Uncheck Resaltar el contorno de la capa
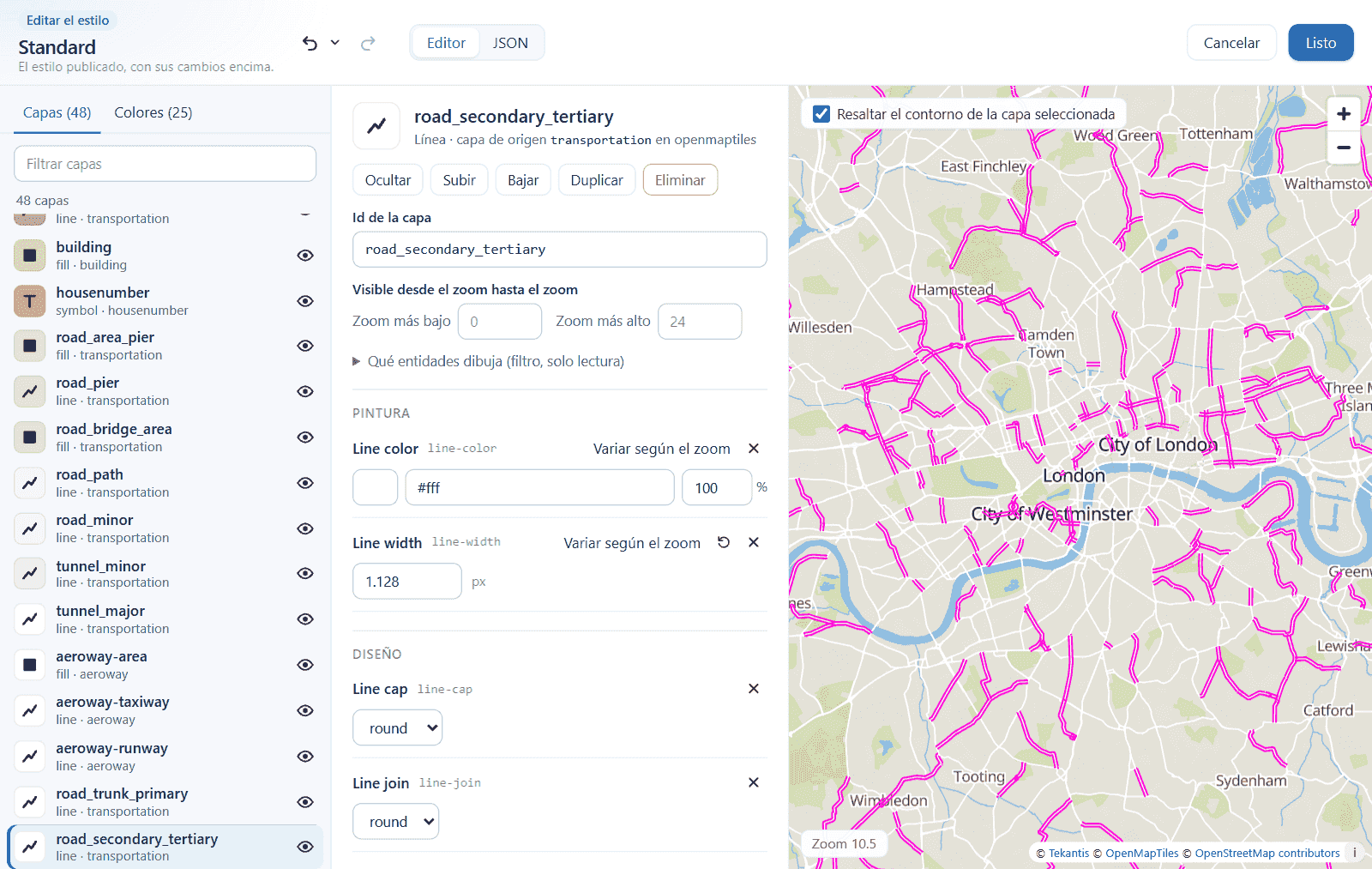 (x=821, y=114)
